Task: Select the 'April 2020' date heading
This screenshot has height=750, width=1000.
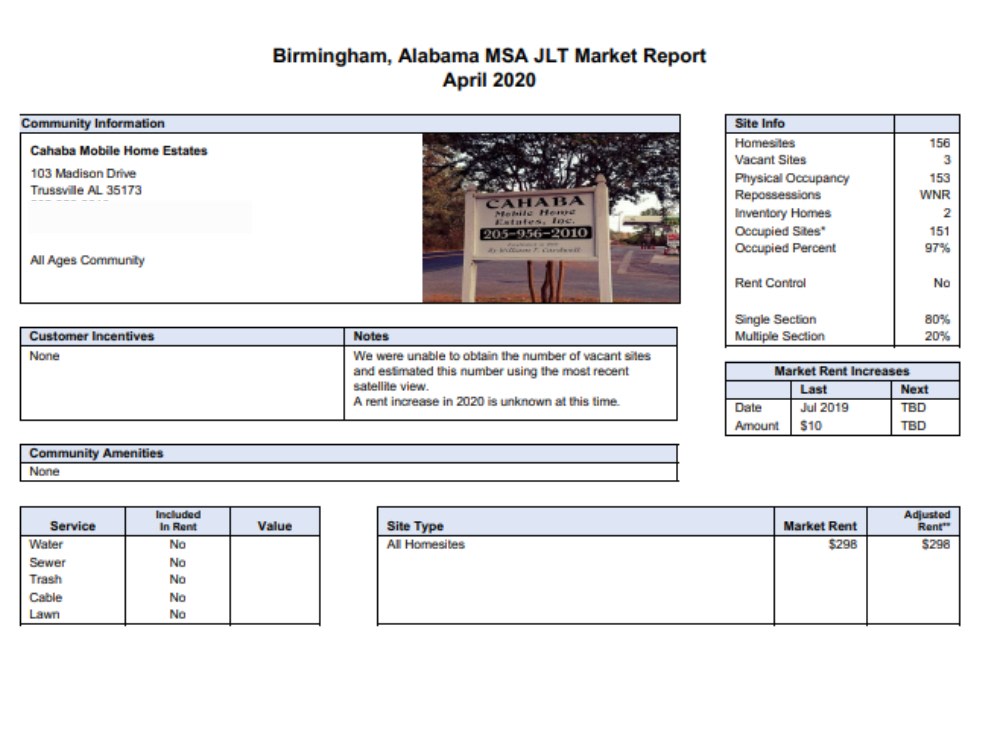Action: (489, 80)
